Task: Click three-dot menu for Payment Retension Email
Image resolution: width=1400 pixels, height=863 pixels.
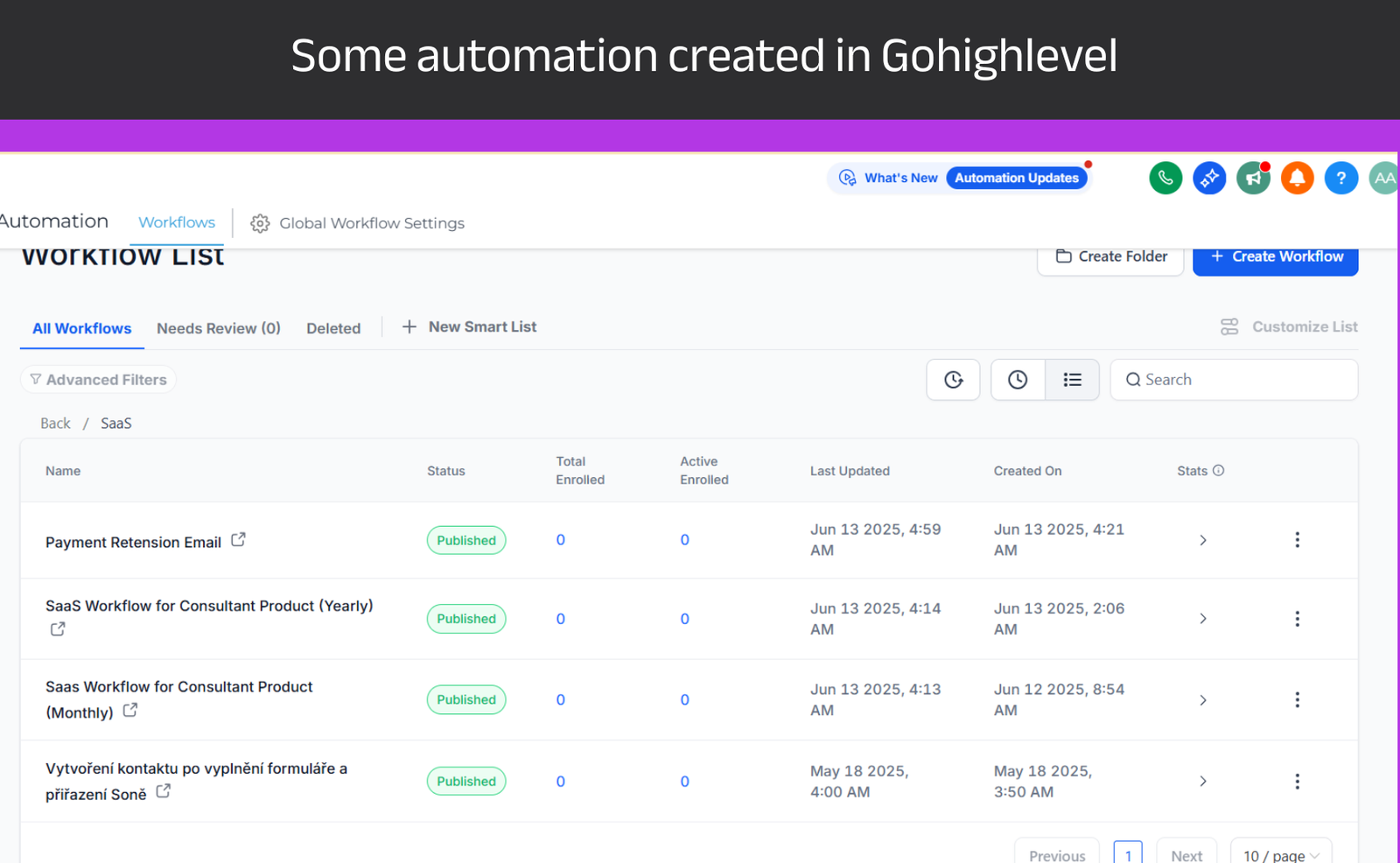Action: [x=1297, y=540]
